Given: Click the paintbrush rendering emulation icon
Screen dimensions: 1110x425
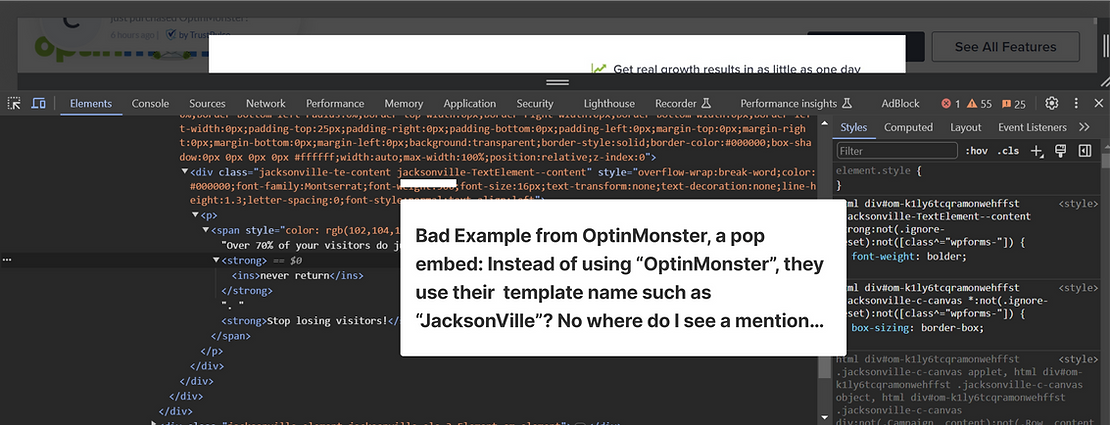Looking at the screenshot, I should [x=1060, y=151].
